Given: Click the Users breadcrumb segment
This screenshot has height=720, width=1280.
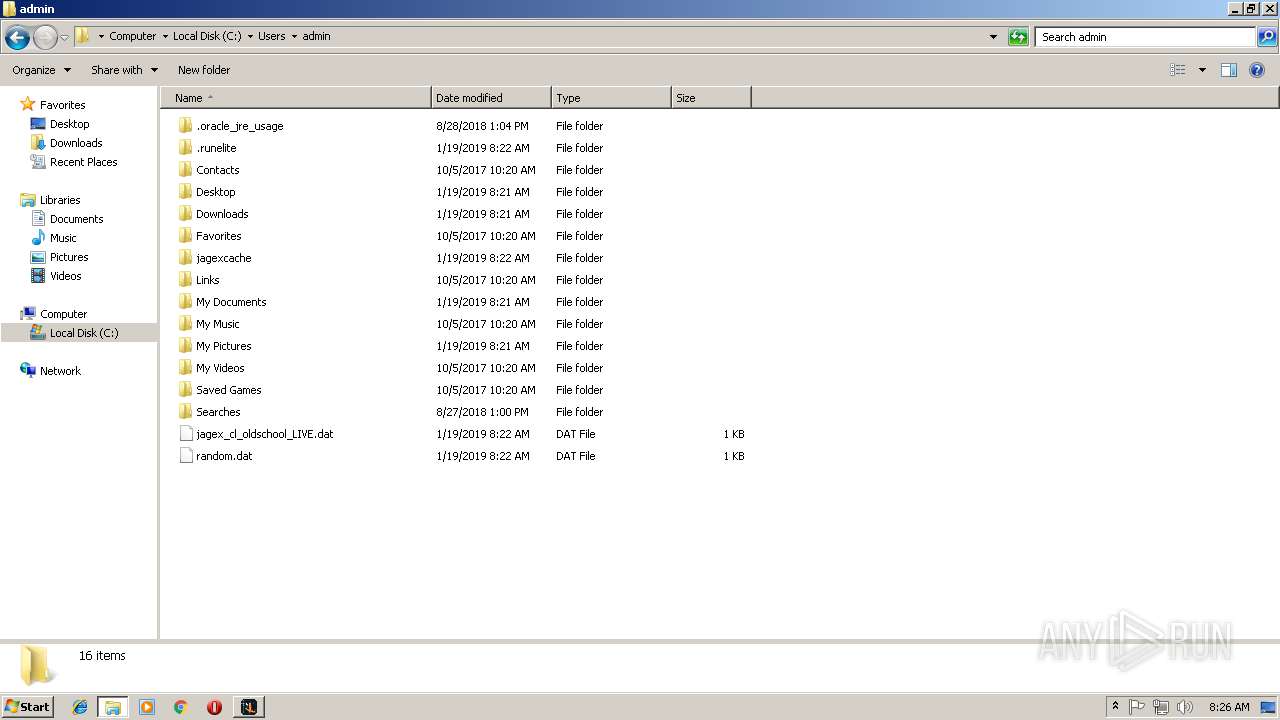Looking at the screenshot, I should (x=271, y=36).
